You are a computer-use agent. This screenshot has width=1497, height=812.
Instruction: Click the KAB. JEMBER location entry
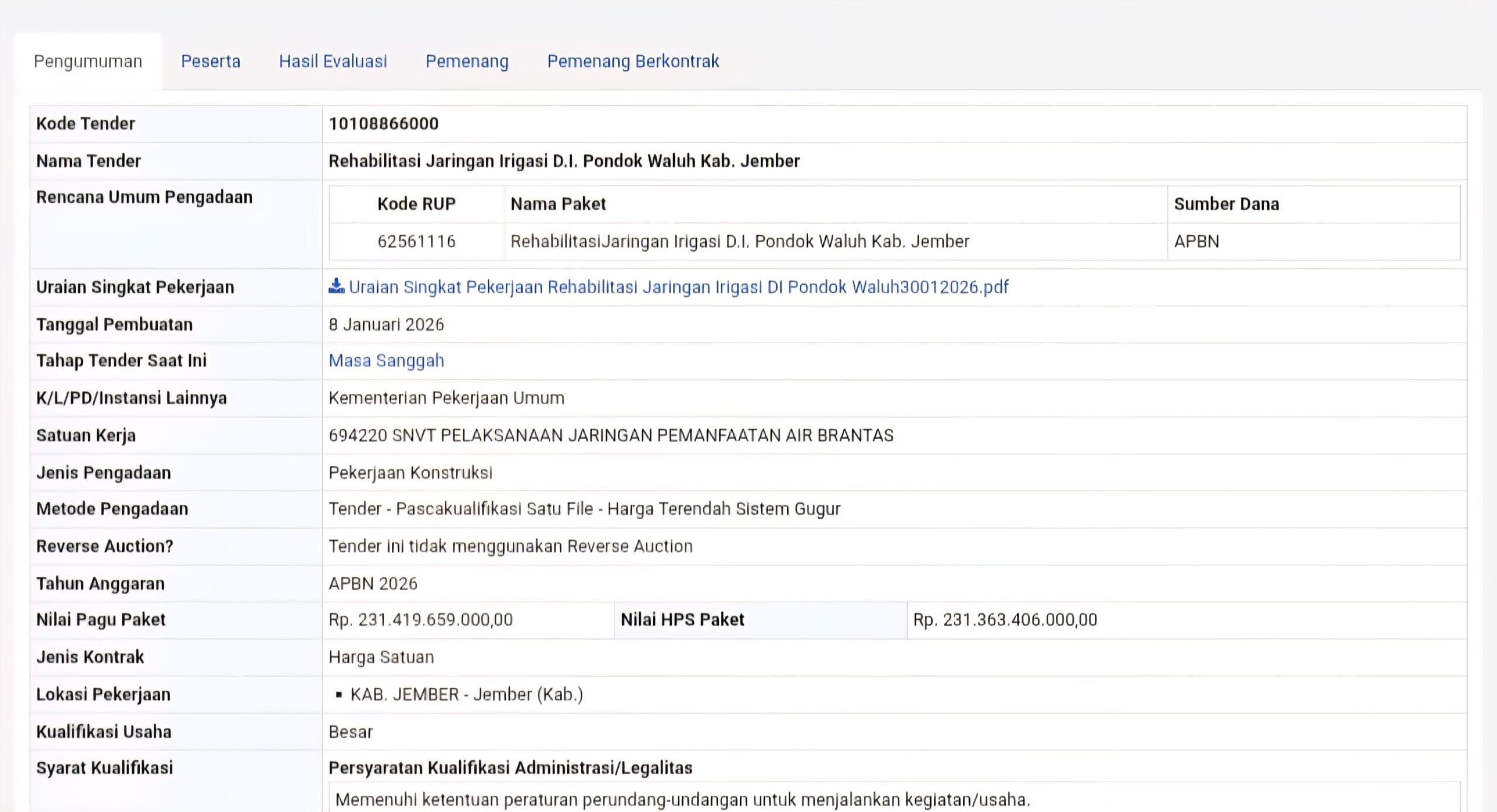click(466, 694)
